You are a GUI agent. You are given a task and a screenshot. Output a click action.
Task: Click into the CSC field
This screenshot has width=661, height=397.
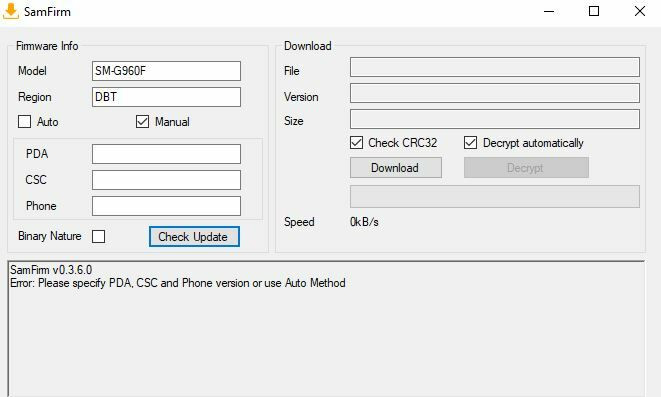(166, 180)
